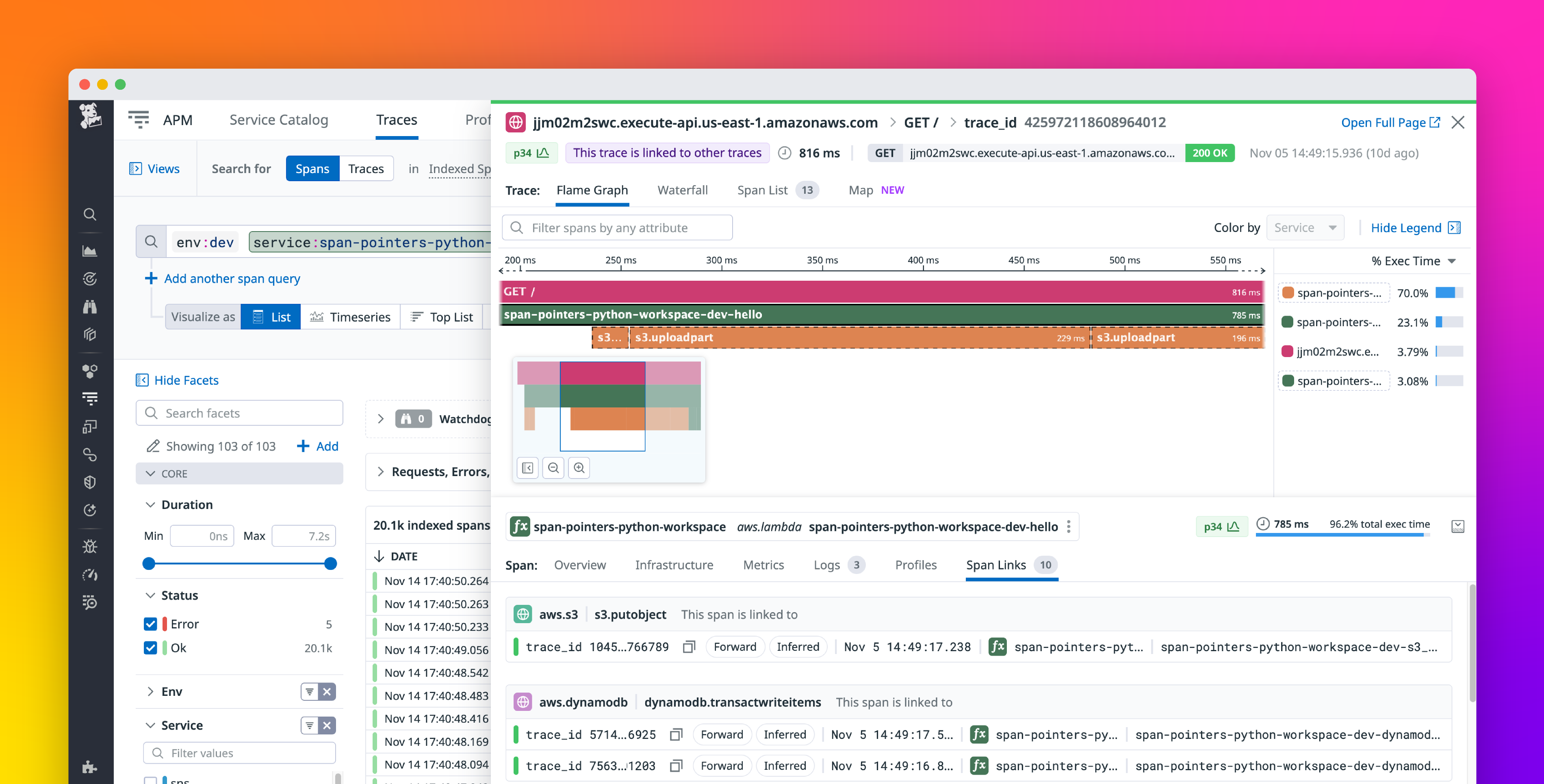Screen dimensions: 1544x784
Task: Open search from the left sidebar
Action: [90, 214]
